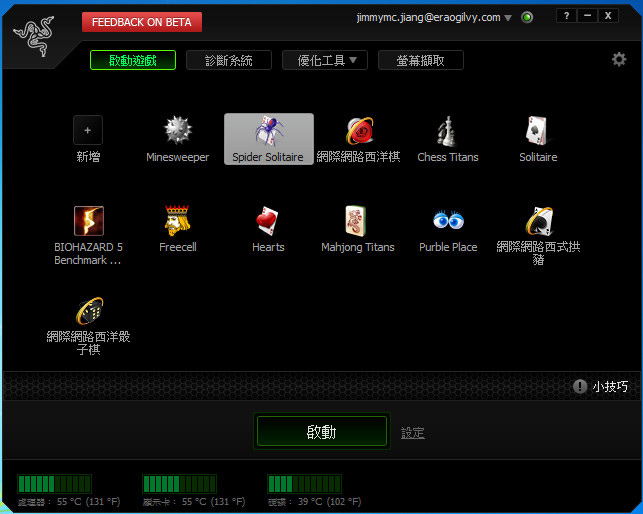Open the settings gear icon
The image size is (643, 514).
point(619,59)
